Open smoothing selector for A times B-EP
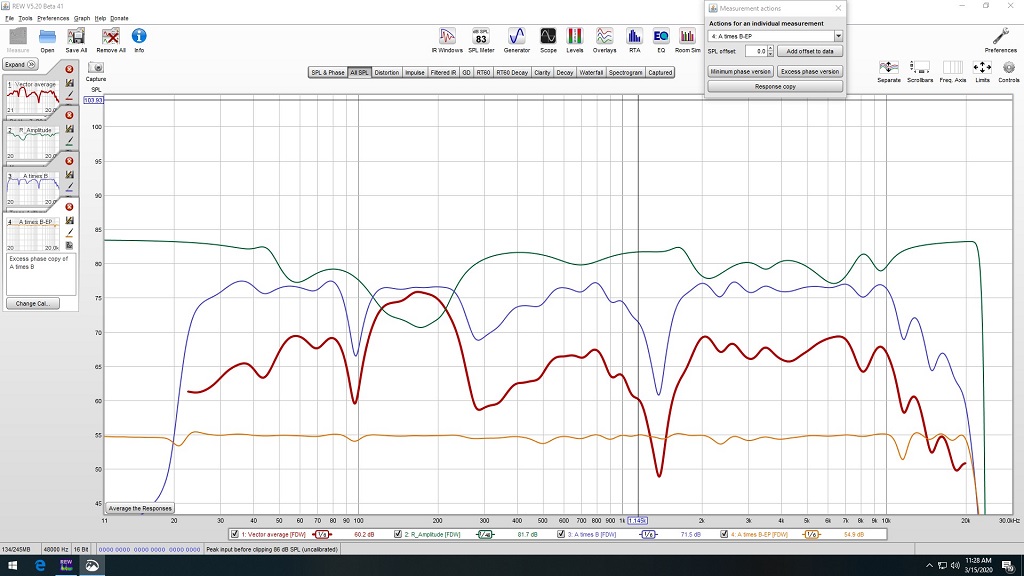1024x576 pixels. pos(811,534)
